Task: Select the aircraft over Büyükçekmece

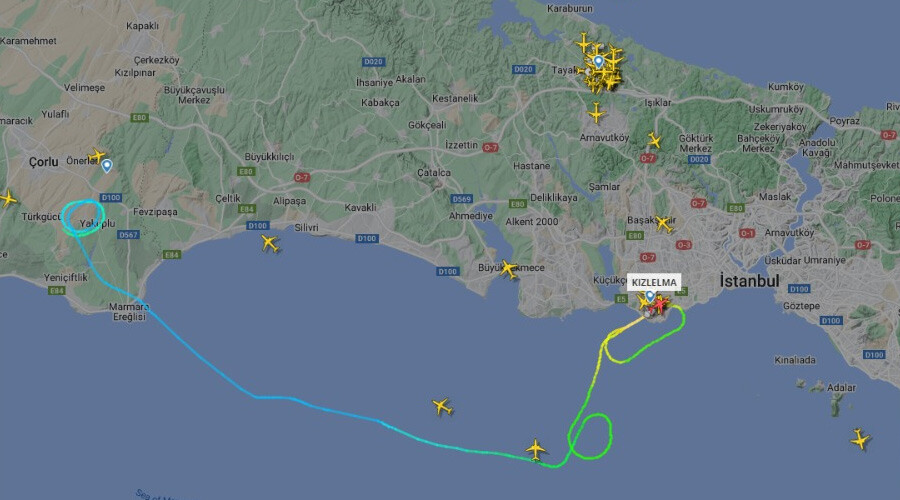Action: pyautogui.click(x=509, y=269)
